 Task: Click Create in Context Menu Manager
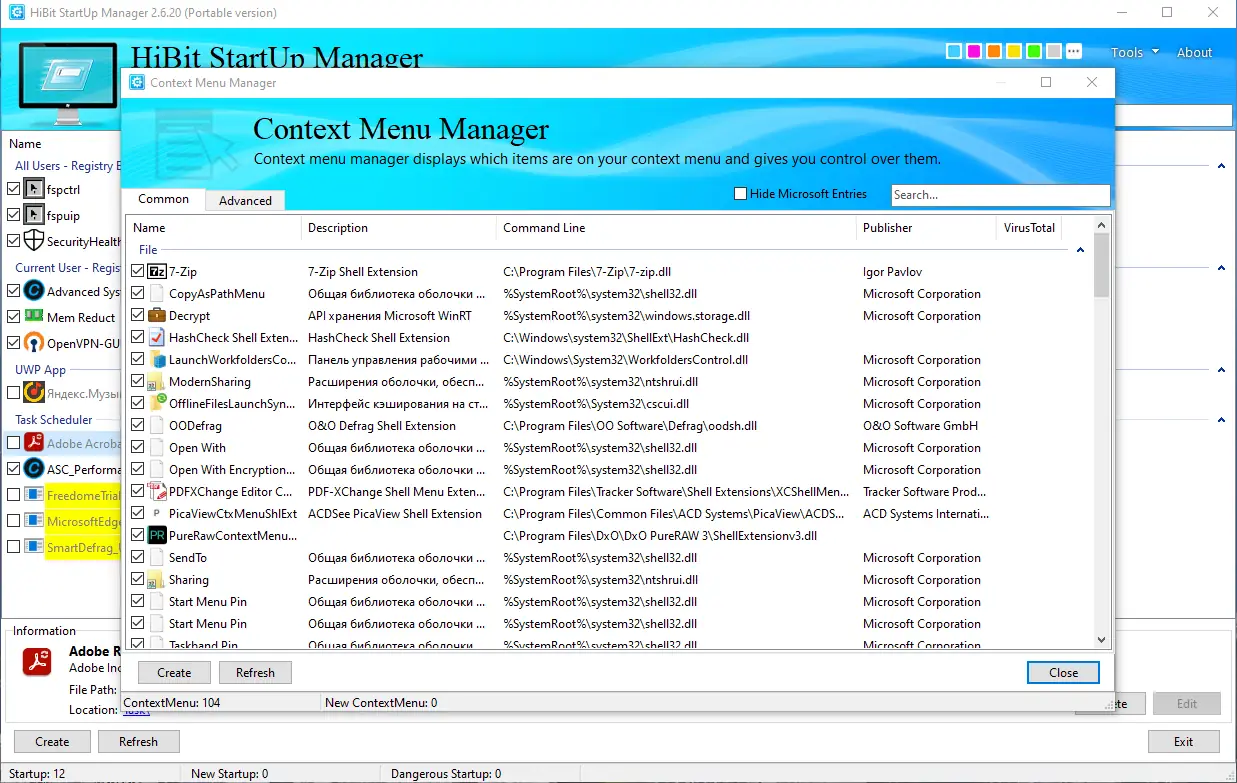tap(174, 673)
